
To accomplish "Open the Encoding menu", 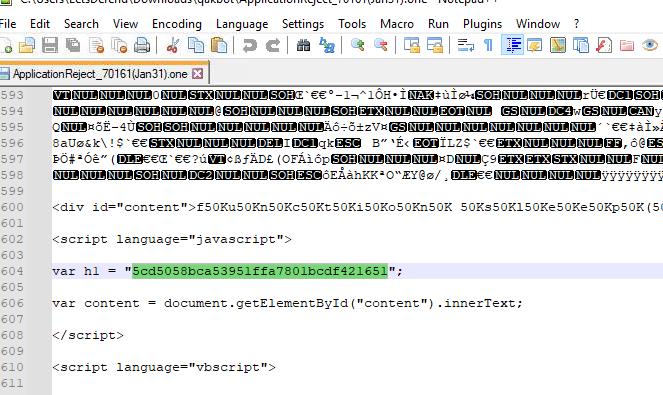I will point(177,24).
